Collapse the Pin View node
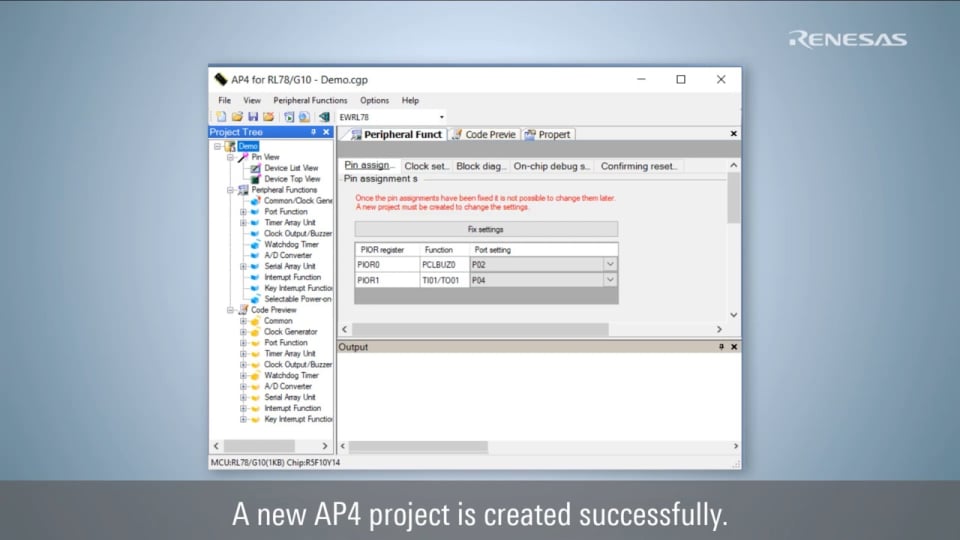The image size is (960, 540). pyautogui.click(x=230, y=157)
